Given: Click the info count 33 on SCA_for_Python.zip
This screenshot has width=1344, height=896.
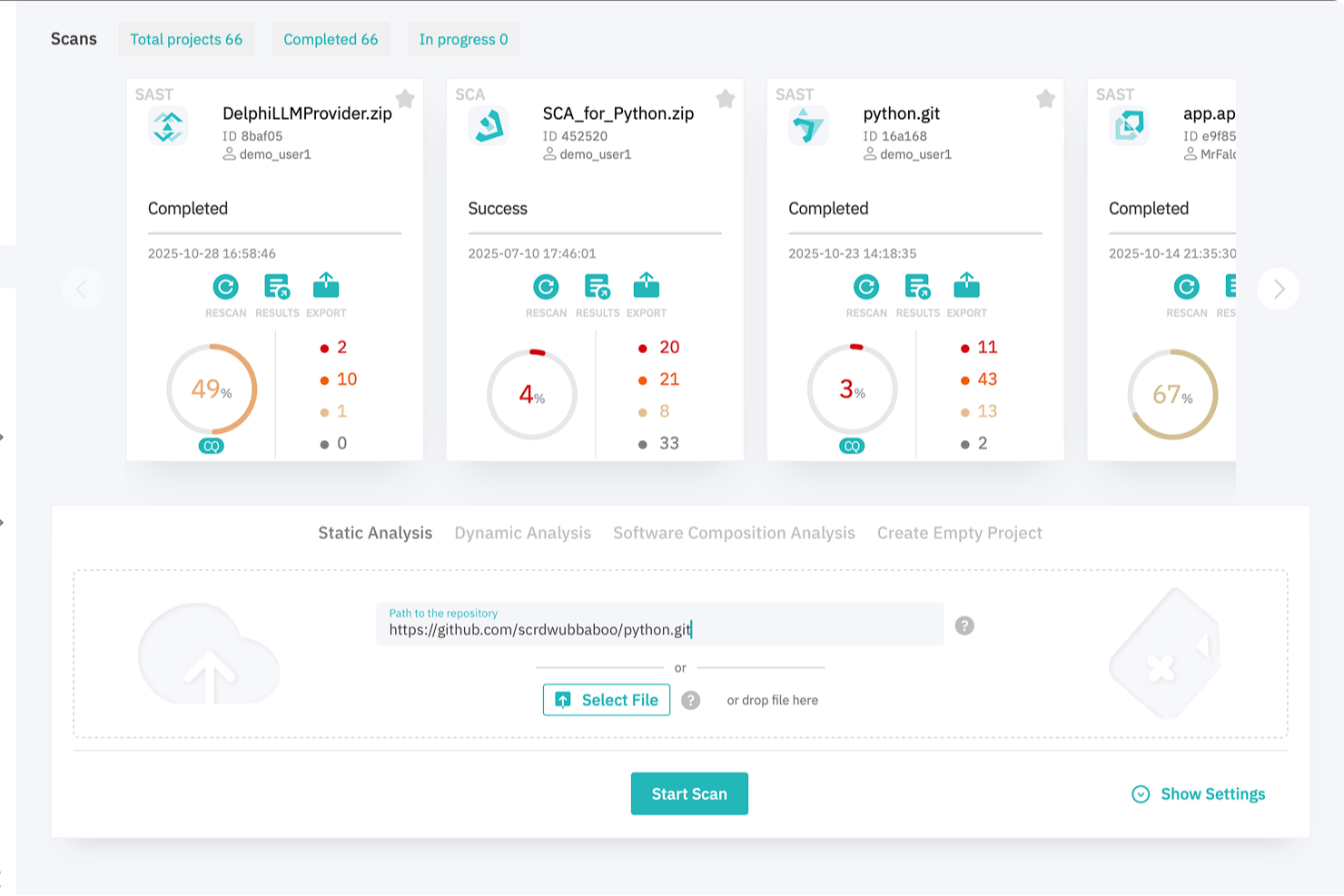Looking at the screenshot, I should coord(669,443).
